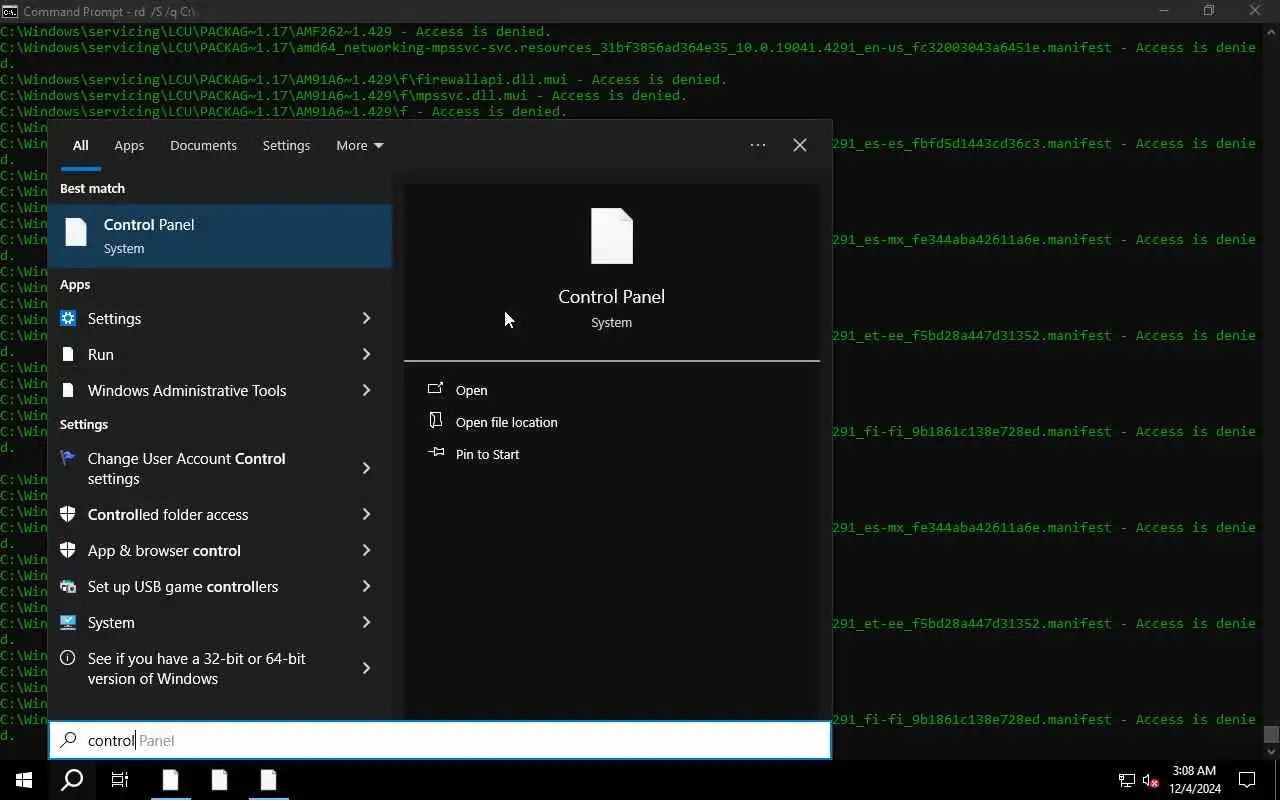Click the second blank app taskbar icon
This screenshot has height=800, width=1280.
219,780
